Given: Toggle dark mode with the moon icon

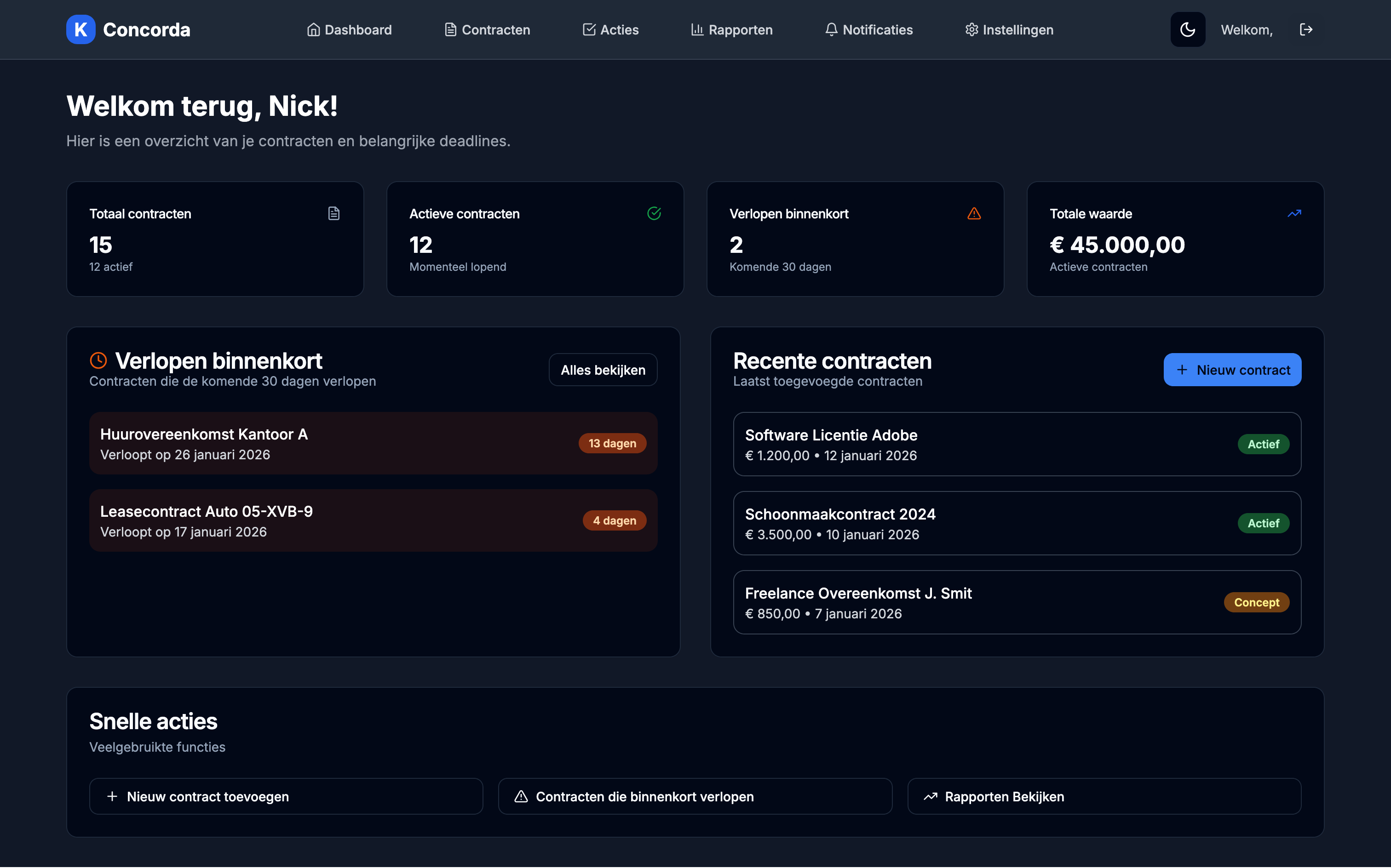Looking at the screenshot, I should tap(1188, 29).
